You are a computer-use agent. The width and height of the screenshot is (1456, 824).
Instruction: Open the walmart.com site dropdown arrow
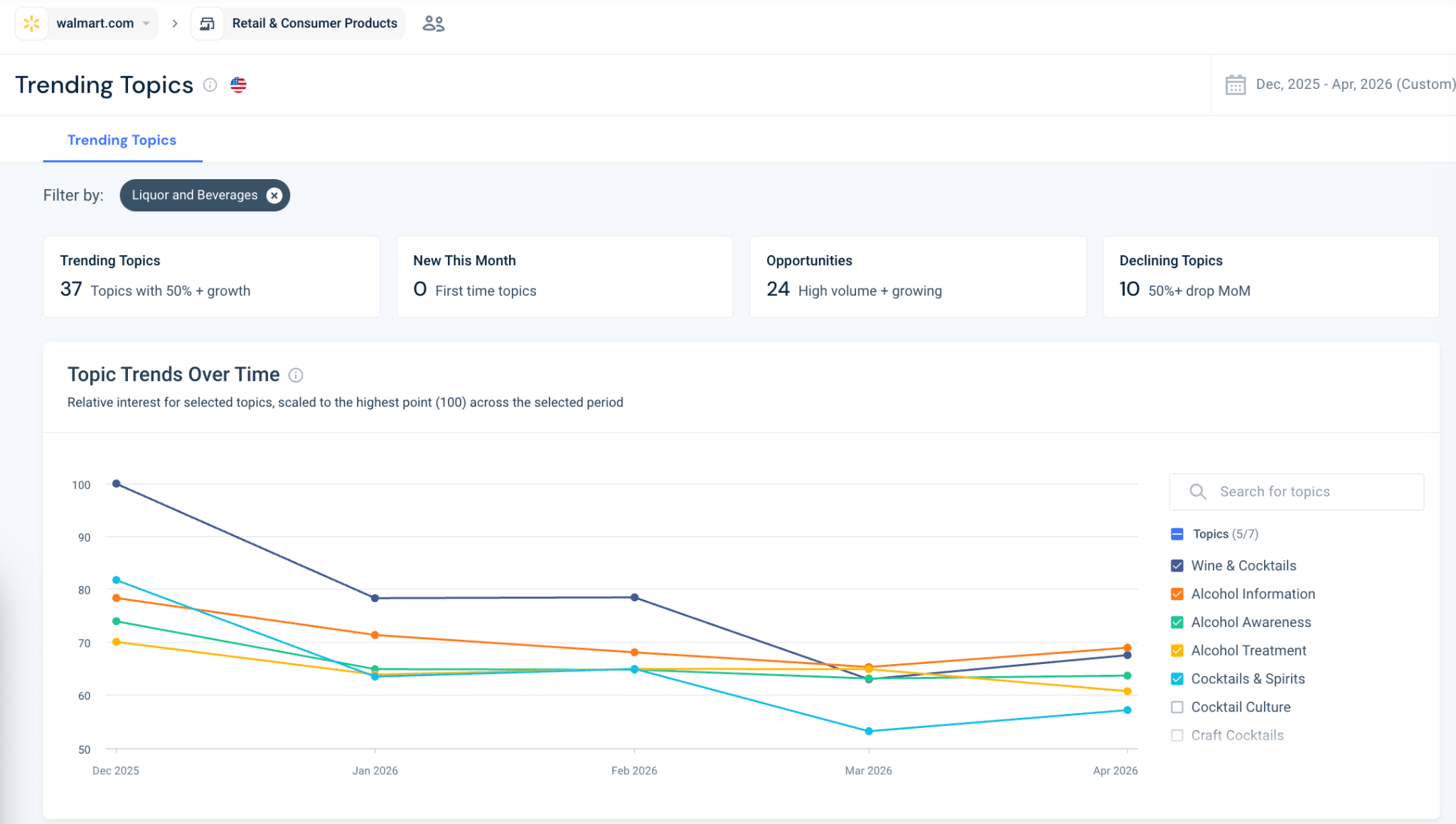[x=146, y=23]
